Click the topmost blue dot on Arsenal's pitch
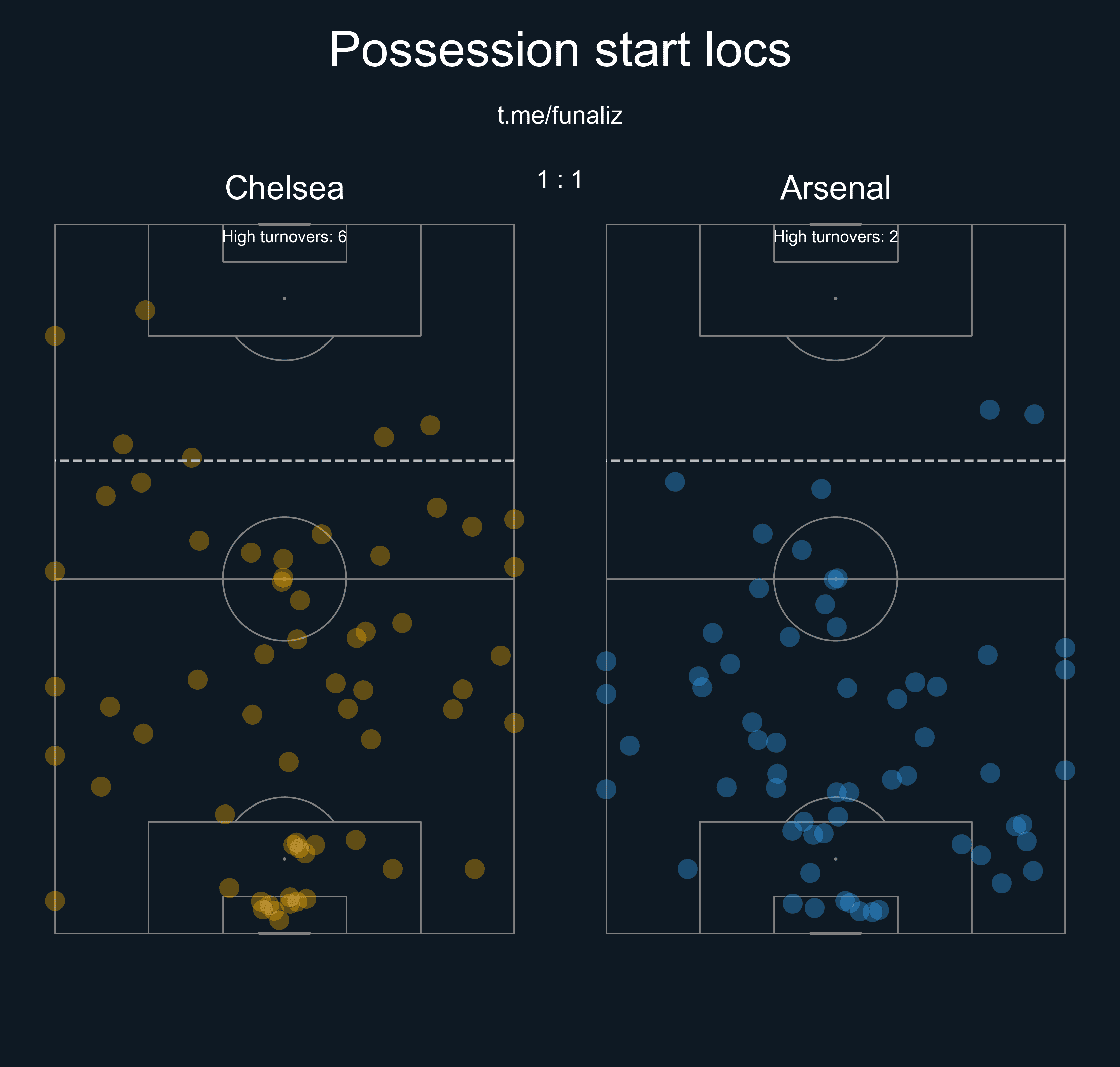 (989, 410)
